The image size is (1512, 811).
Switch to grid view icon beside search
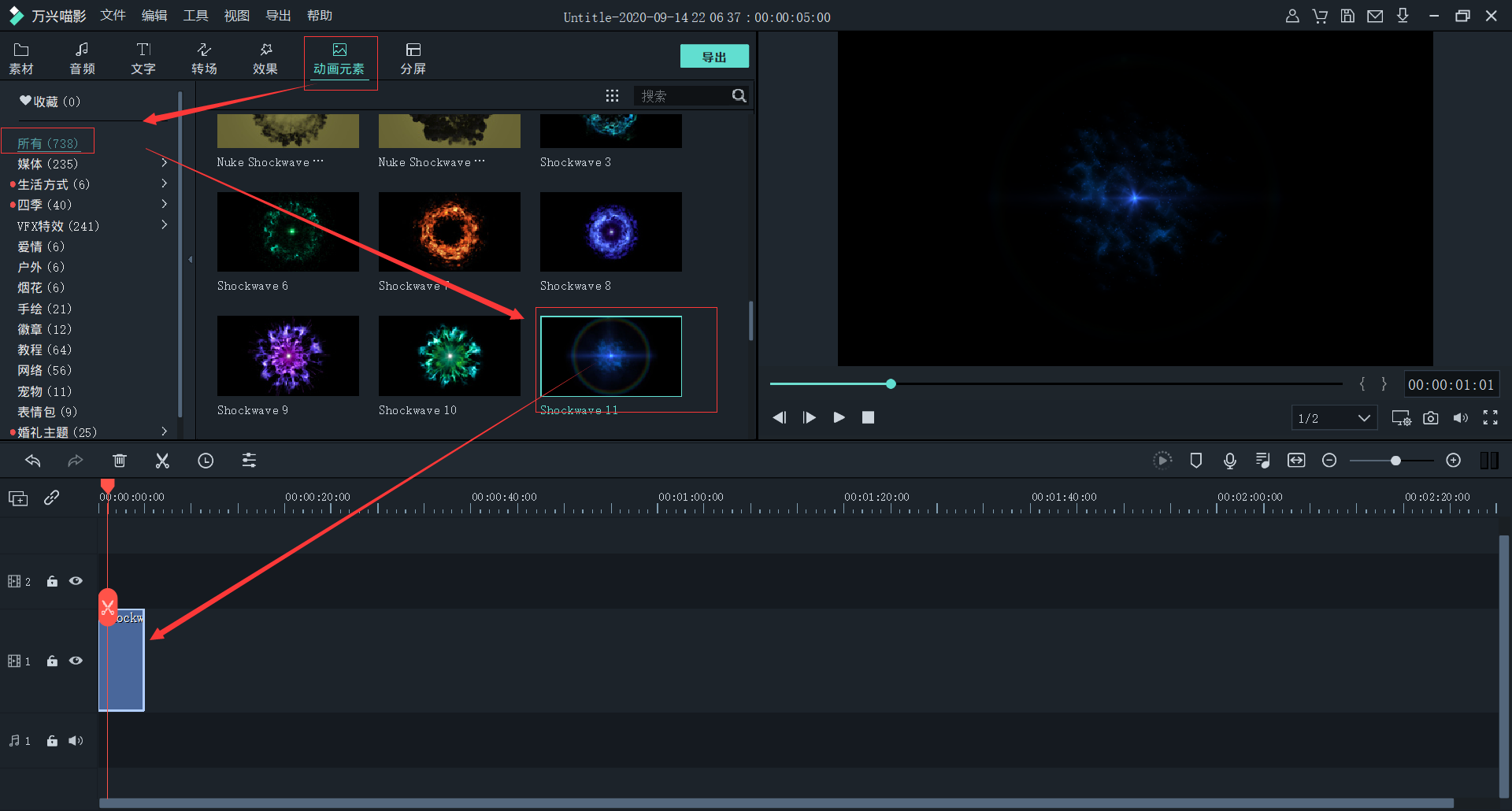coord(612,96)
